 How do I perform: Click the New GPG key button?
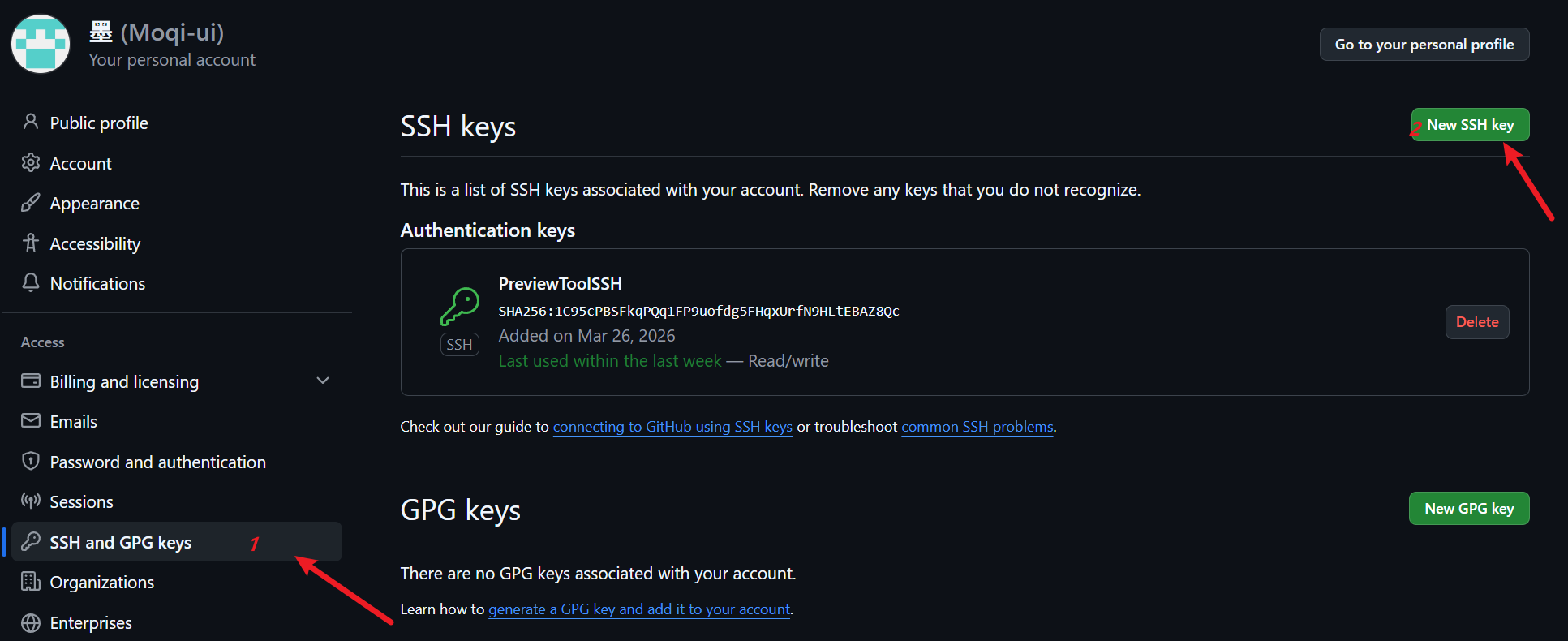coord(1469,509)
